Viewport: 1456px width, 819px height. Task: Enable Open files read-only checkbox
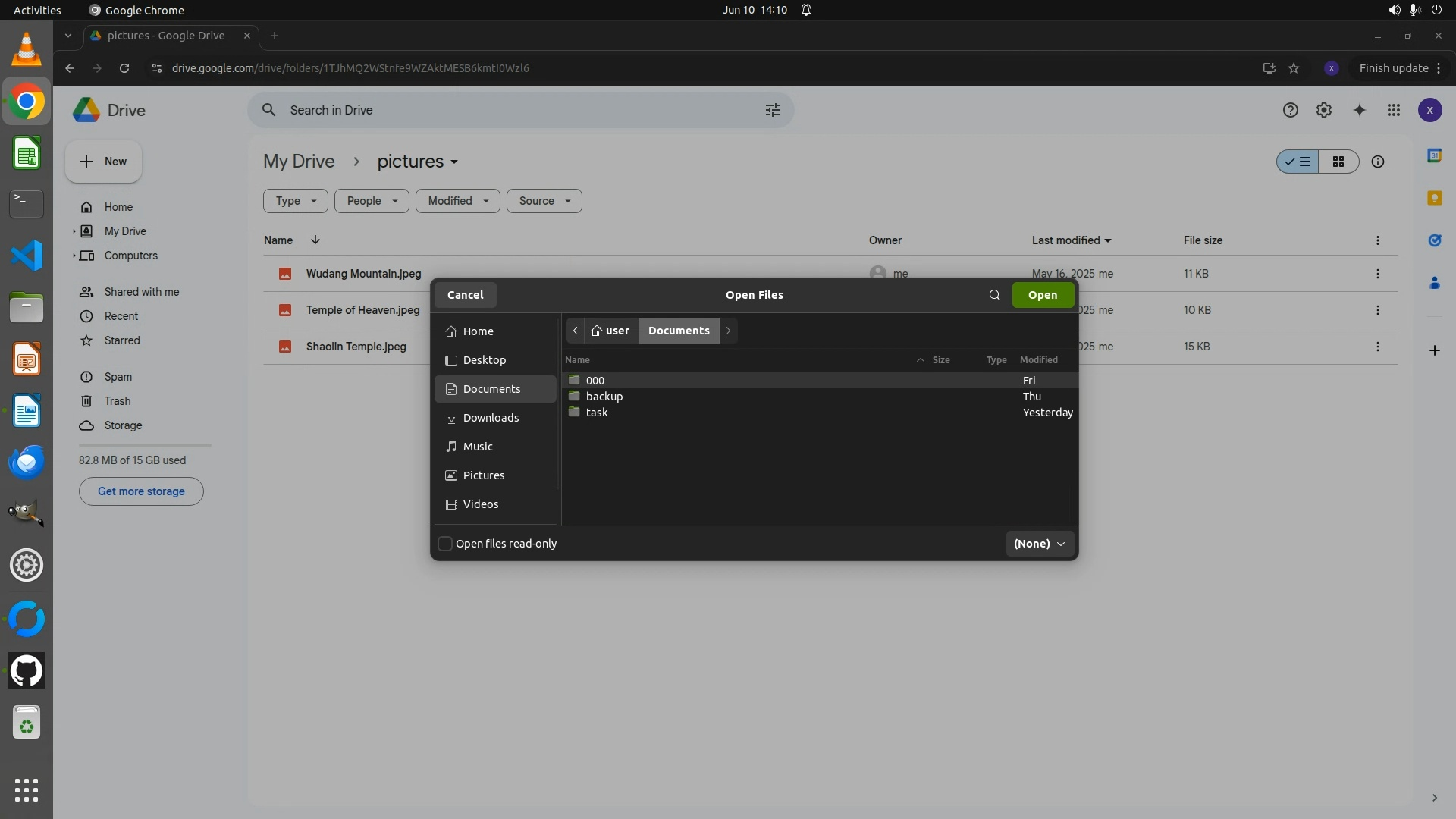[445, 544]
